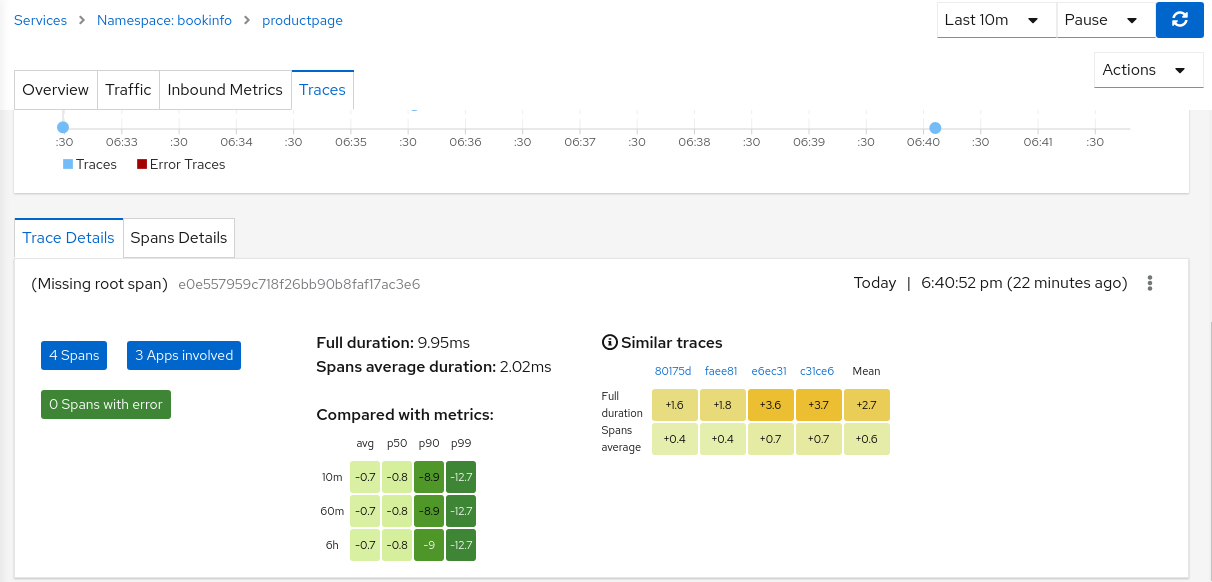Select the Spans Details tab
1212x582 pixels.
[x=179, y=238]
